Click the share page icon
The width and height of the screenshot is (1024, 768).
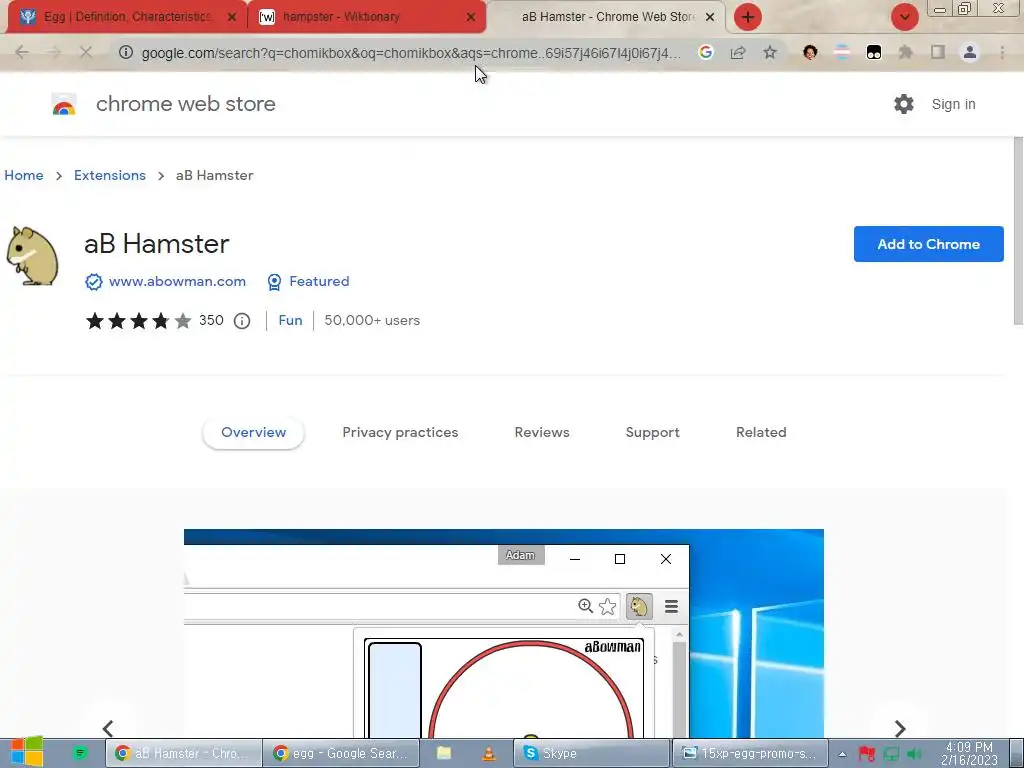(738, 52)
